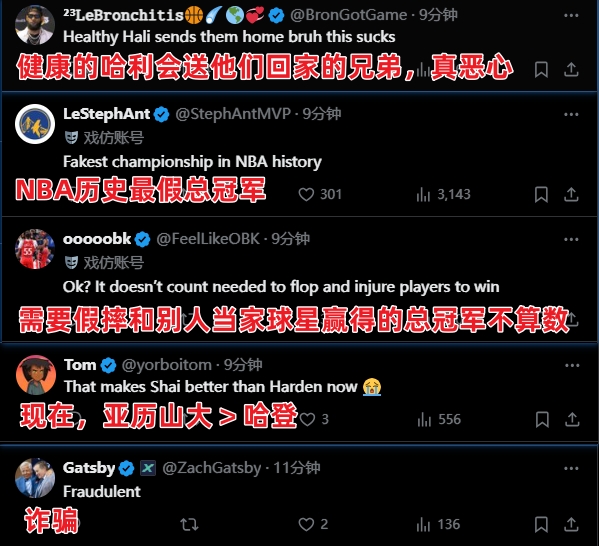The height and width of the screenshot is (546, 599).
Task: View analytics showing 3,143 views
Action: click(443, 194)
